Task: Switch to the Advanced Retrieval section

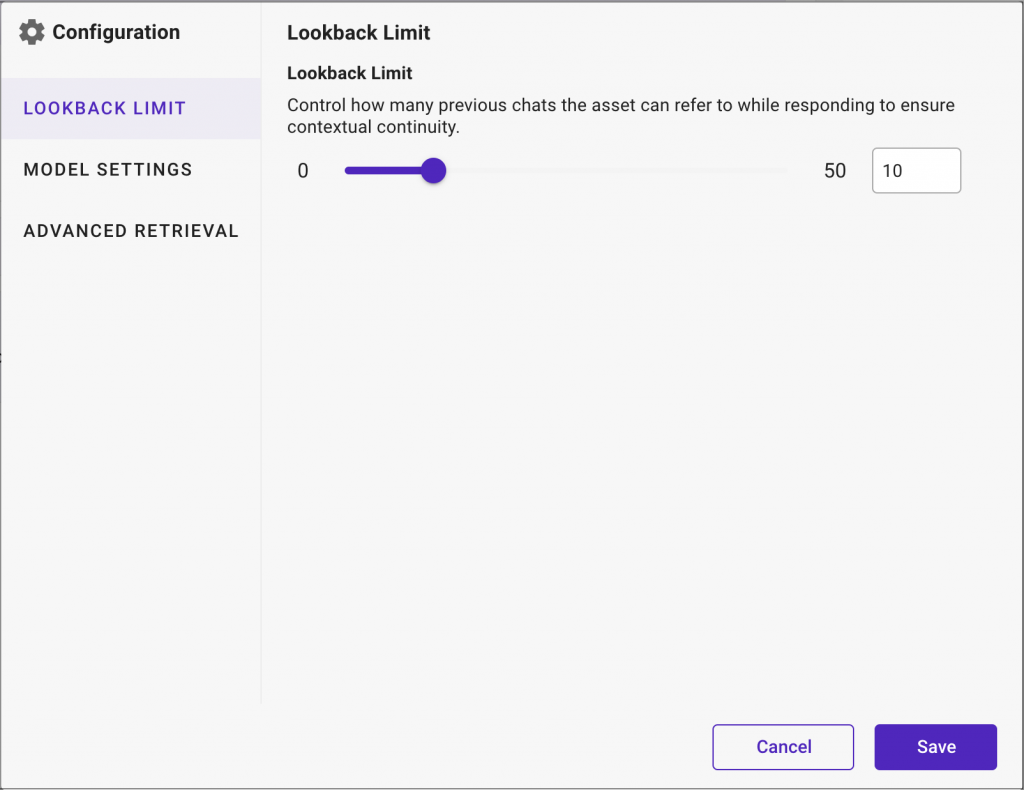Action: coord(131,231)
